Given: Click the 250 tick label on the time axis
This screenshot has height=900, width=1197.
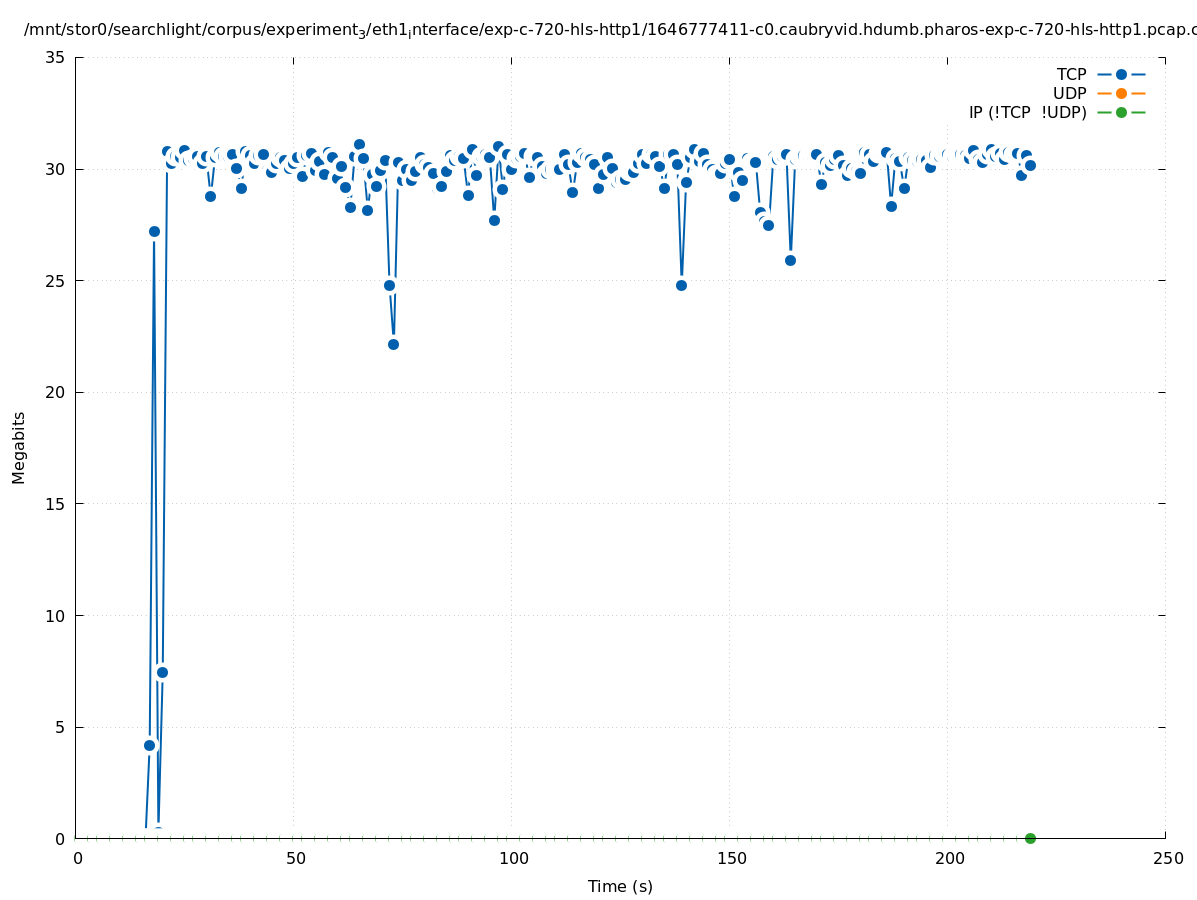Looking at the screenshot, I should (x=1166, y=859).
